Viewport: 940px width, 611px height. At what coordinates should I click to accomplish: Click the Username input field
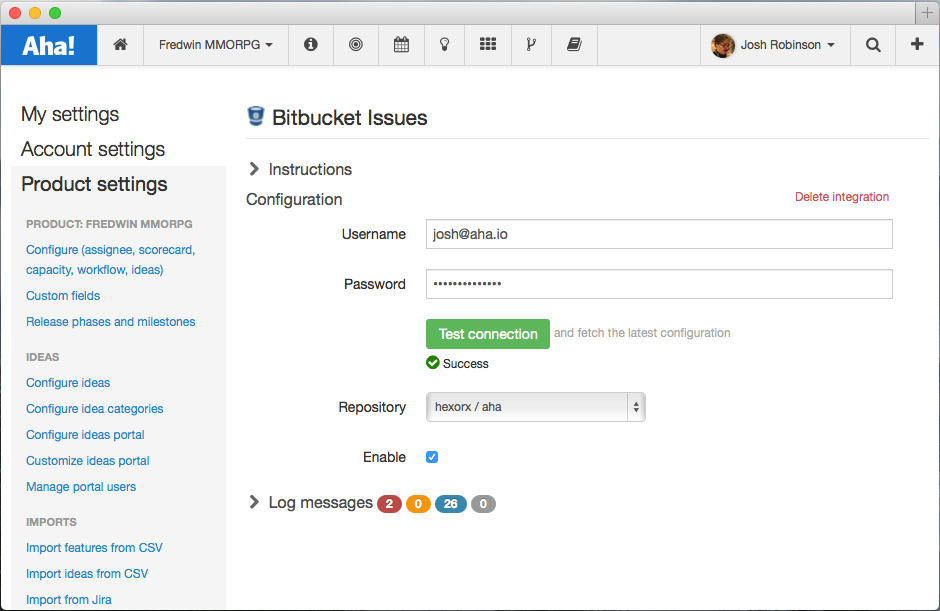(x=659, y=234)
